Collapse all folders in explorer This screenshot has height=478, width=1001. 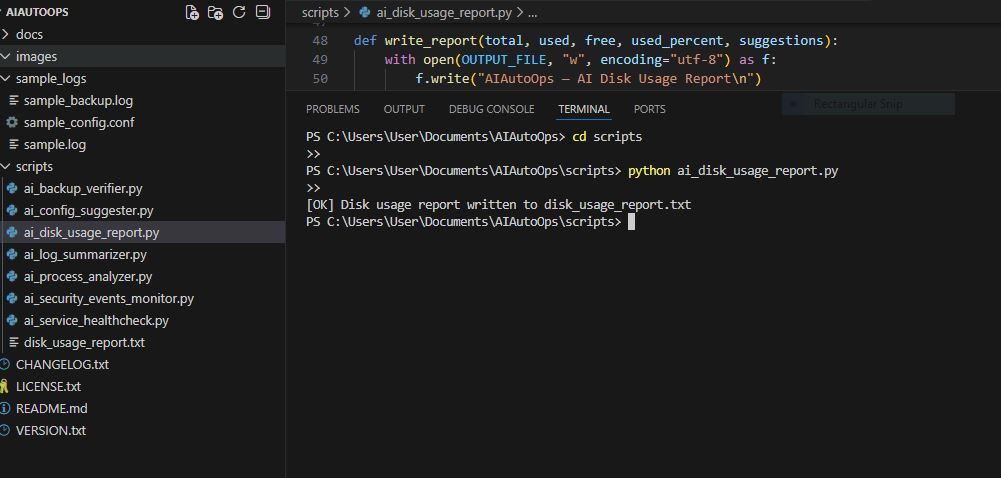(263, 12)
